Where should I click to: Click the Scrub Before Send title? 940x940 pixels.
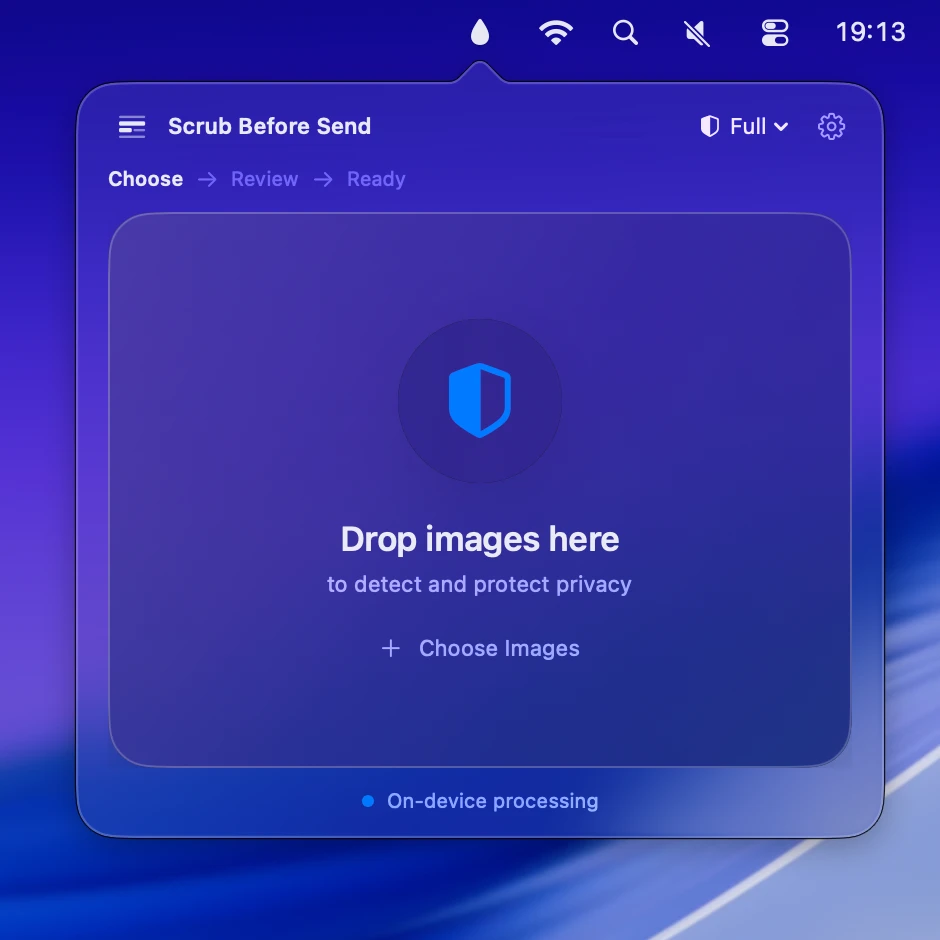pyautogui.click(x=269, y=126)
